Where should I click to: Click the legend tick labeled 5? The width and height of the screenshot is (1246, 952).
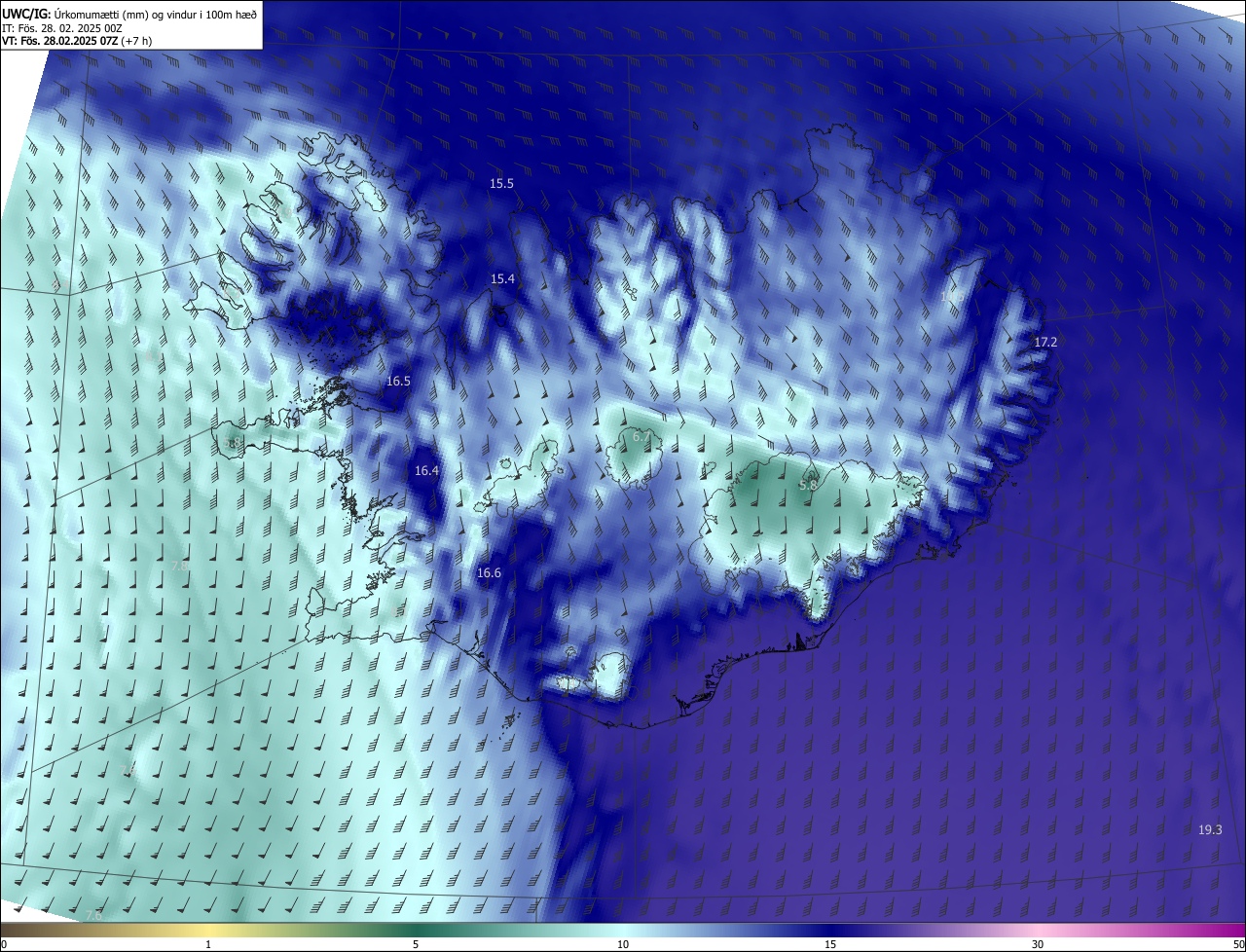[416, 944]
